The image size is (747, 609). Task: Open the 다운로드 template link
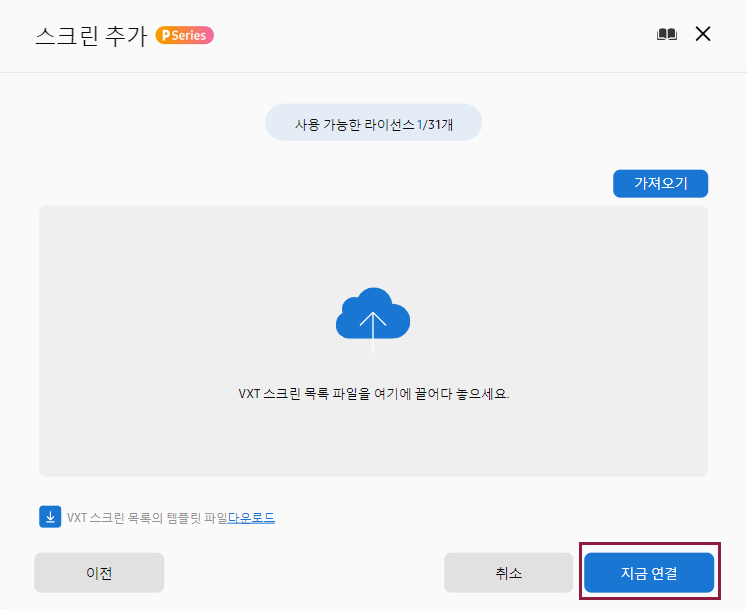point(251,518)
